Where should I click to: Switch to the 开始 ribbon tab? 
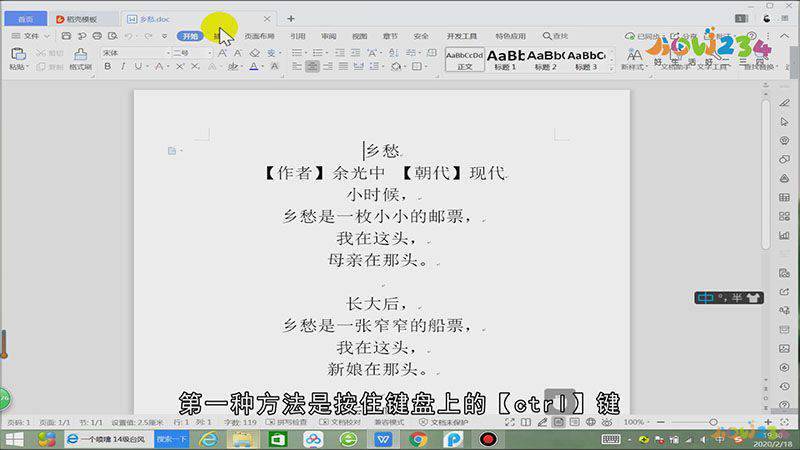(190, 36)
